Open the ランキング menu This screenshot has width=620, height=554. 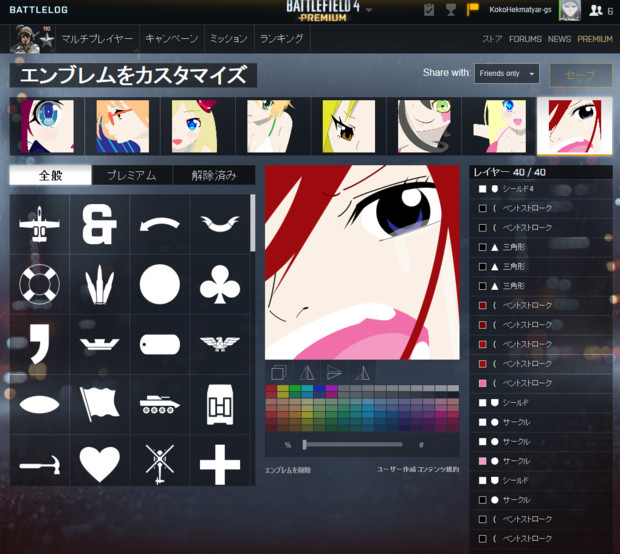282,39
